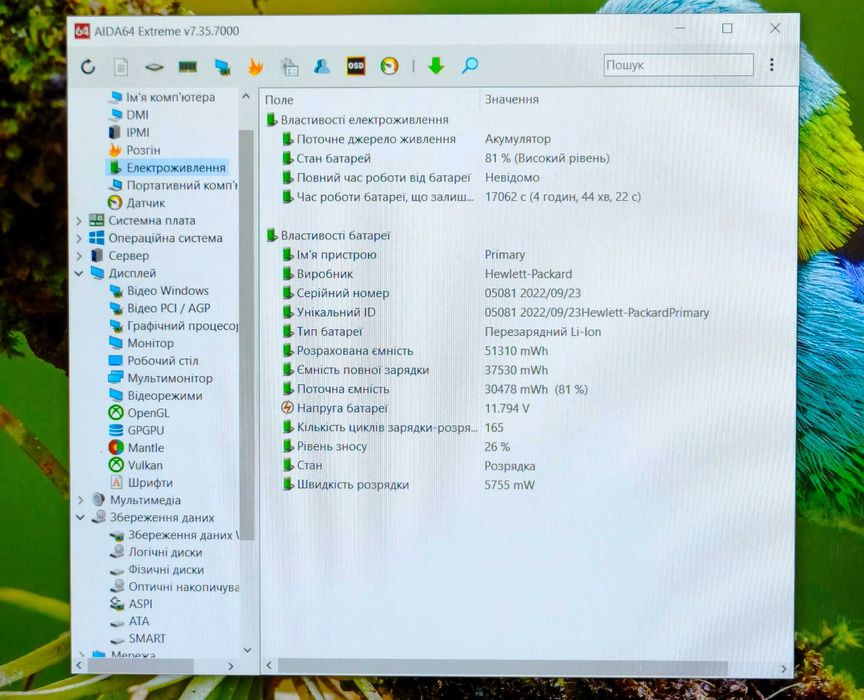
Task: Open Фізичні диски tree item
Action: pos(157,570)
